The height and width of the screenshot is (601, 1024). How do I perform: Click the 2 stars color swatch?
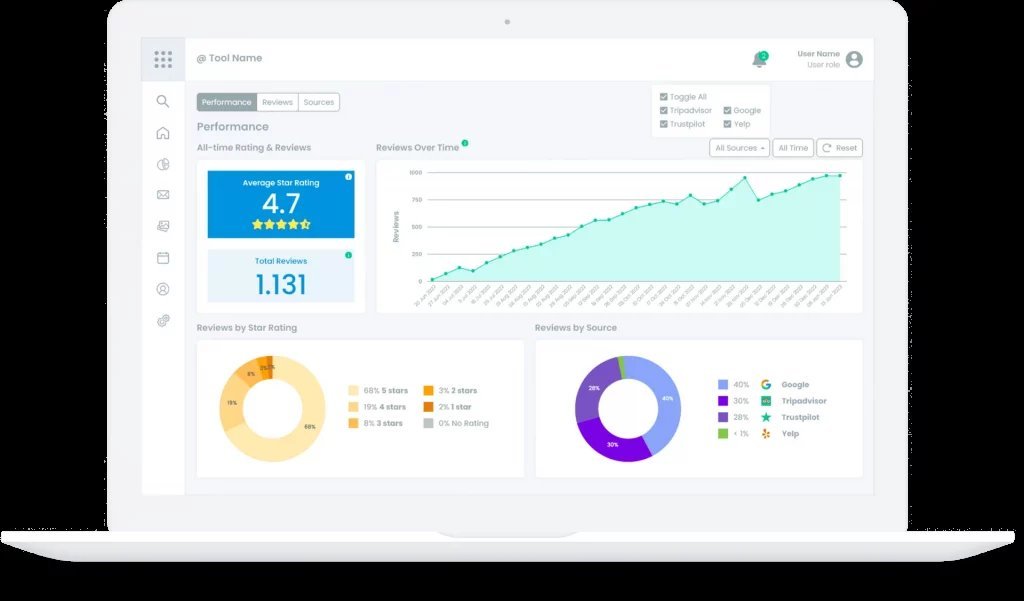(428, 391)
